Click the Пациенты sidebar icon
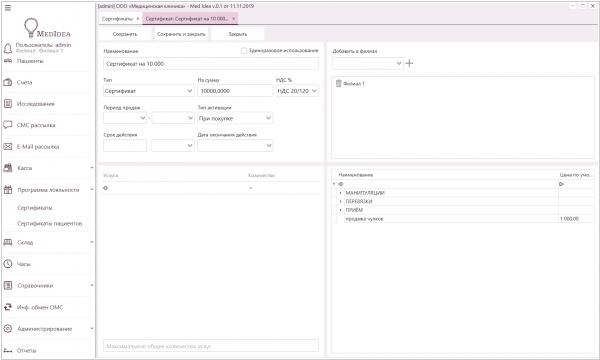 (x=8, y=61)
